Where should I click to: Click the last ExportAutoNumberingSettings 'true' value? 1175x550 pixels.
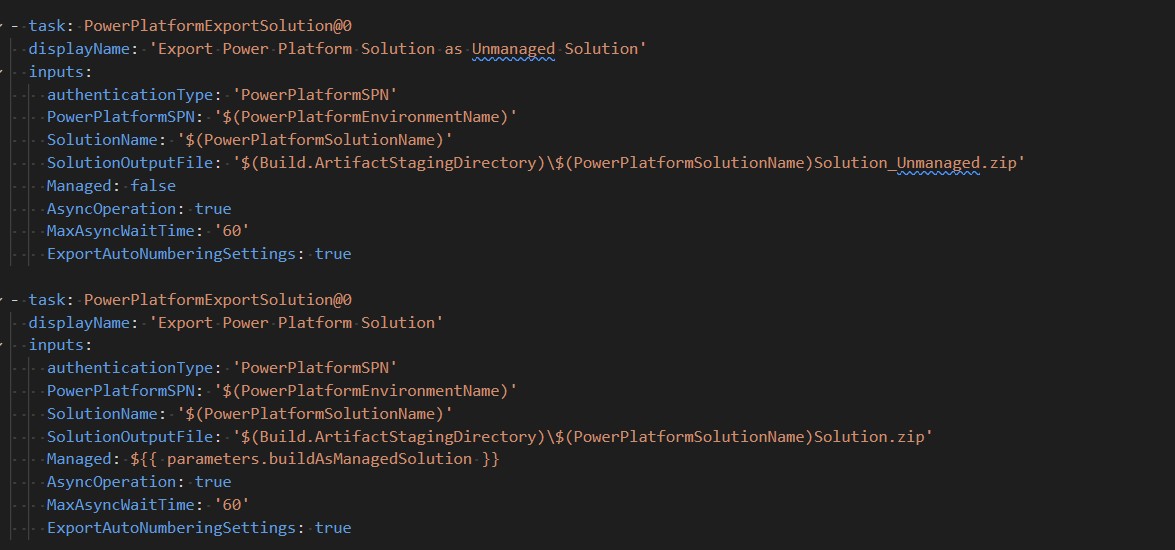pos(333,528)
